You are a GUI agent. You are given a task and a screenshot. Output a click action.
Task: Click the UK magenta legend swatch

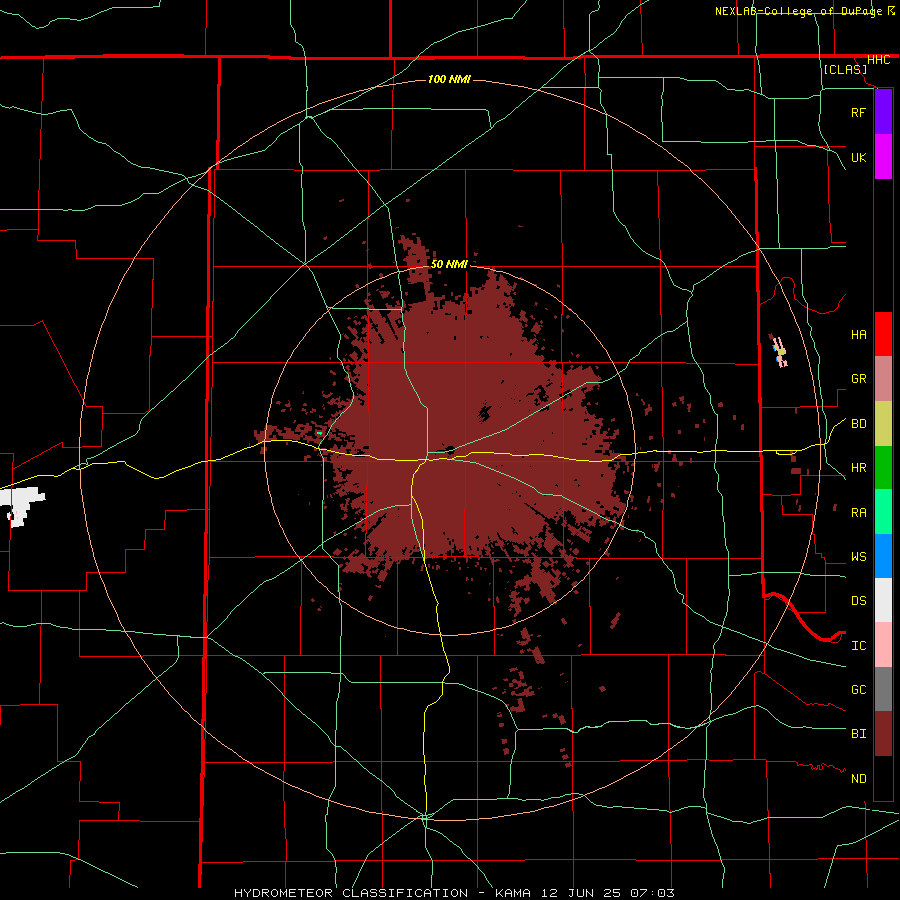coord(883,157)
